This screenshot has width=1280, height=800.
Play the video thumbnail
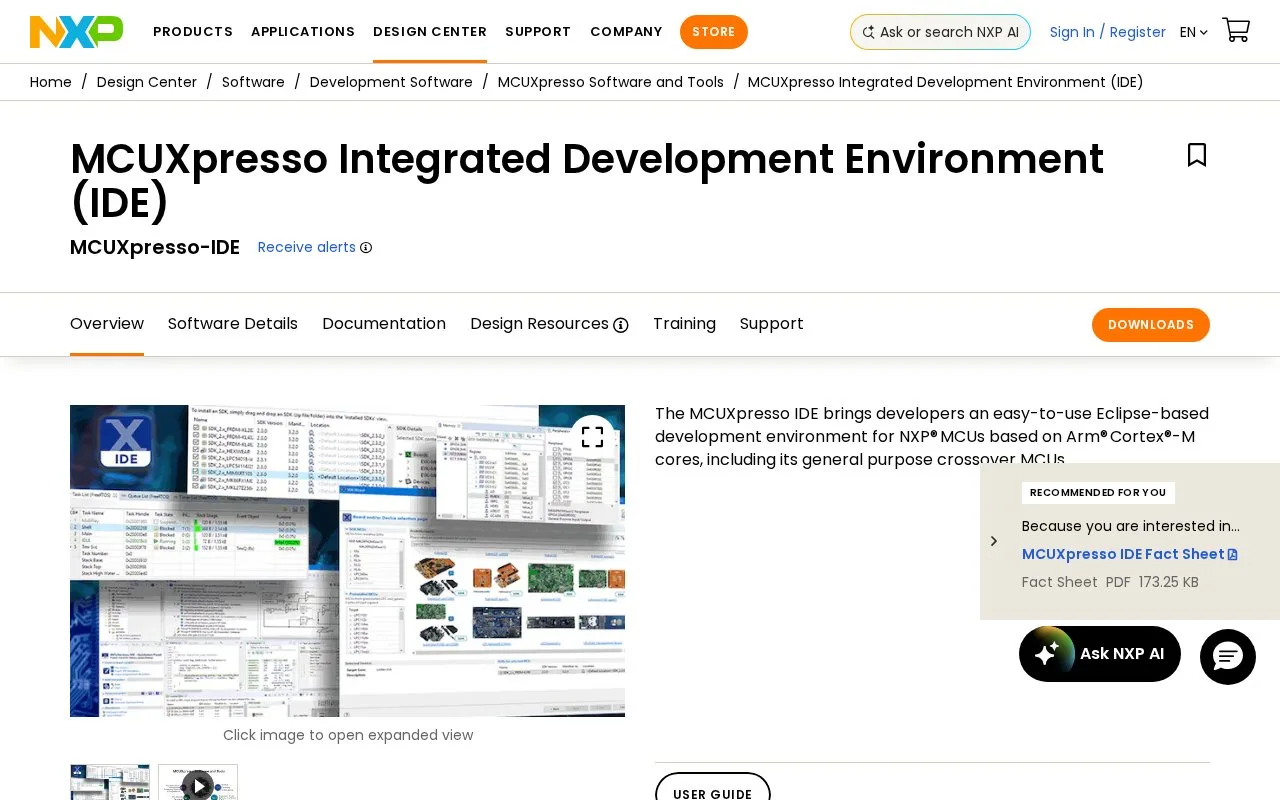coord(198,784)
